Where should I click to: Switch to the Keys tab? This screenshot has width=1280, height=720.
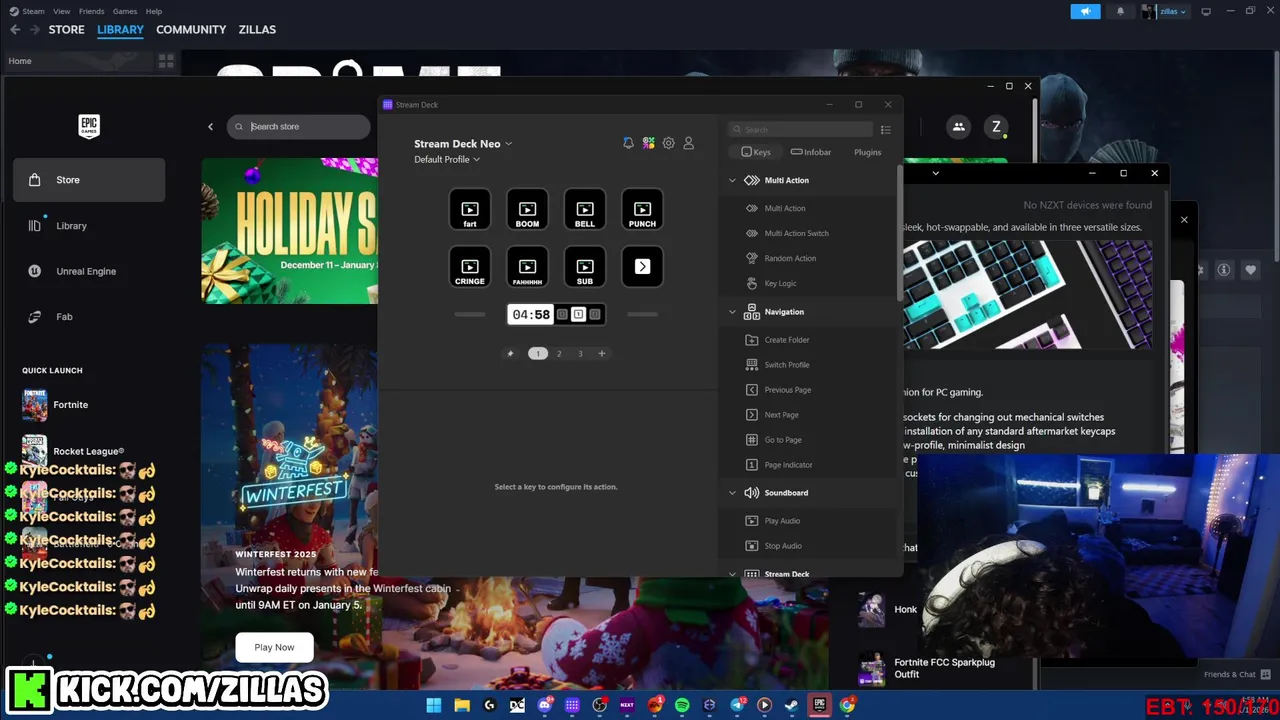coord(755,152)
